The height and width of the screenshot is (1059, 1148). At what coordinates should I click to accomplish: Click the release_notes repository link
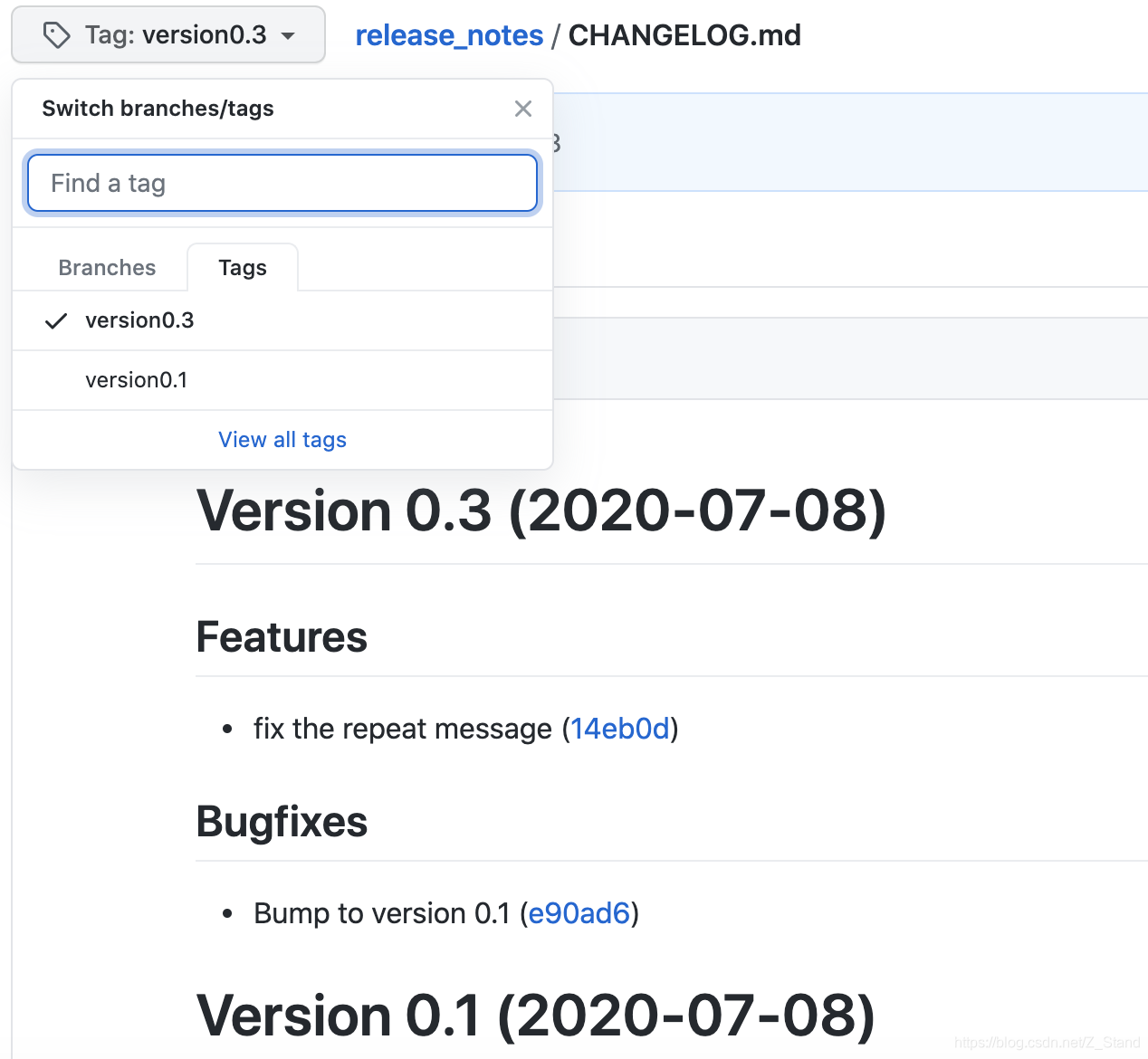(x=449, y=34)
